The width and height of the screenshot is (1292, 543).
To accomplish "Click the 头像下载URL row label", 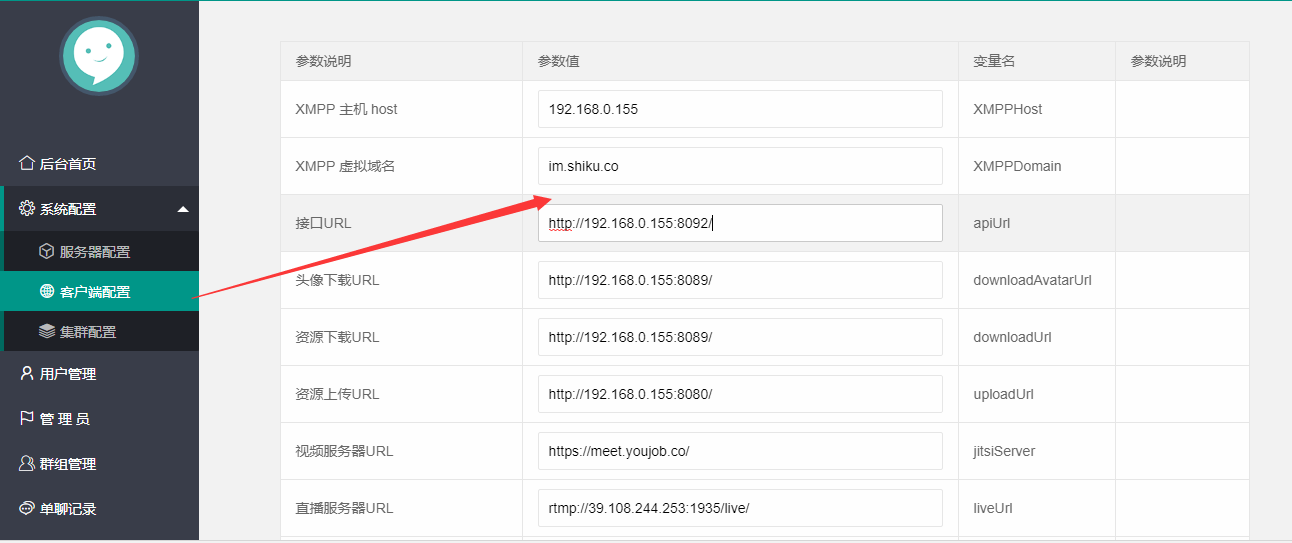I will pyautogui.click(x=338, y=280).
